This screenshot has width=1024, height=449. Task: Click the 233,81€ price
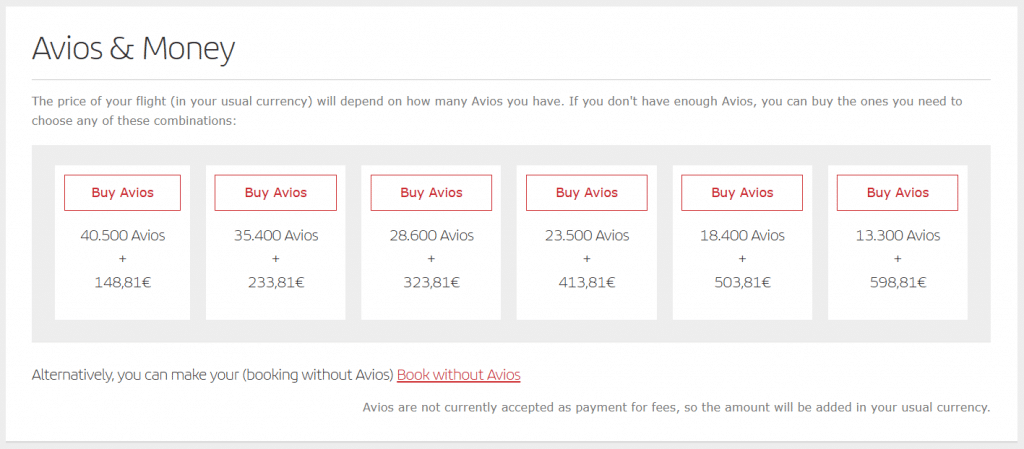coord(276,283)
